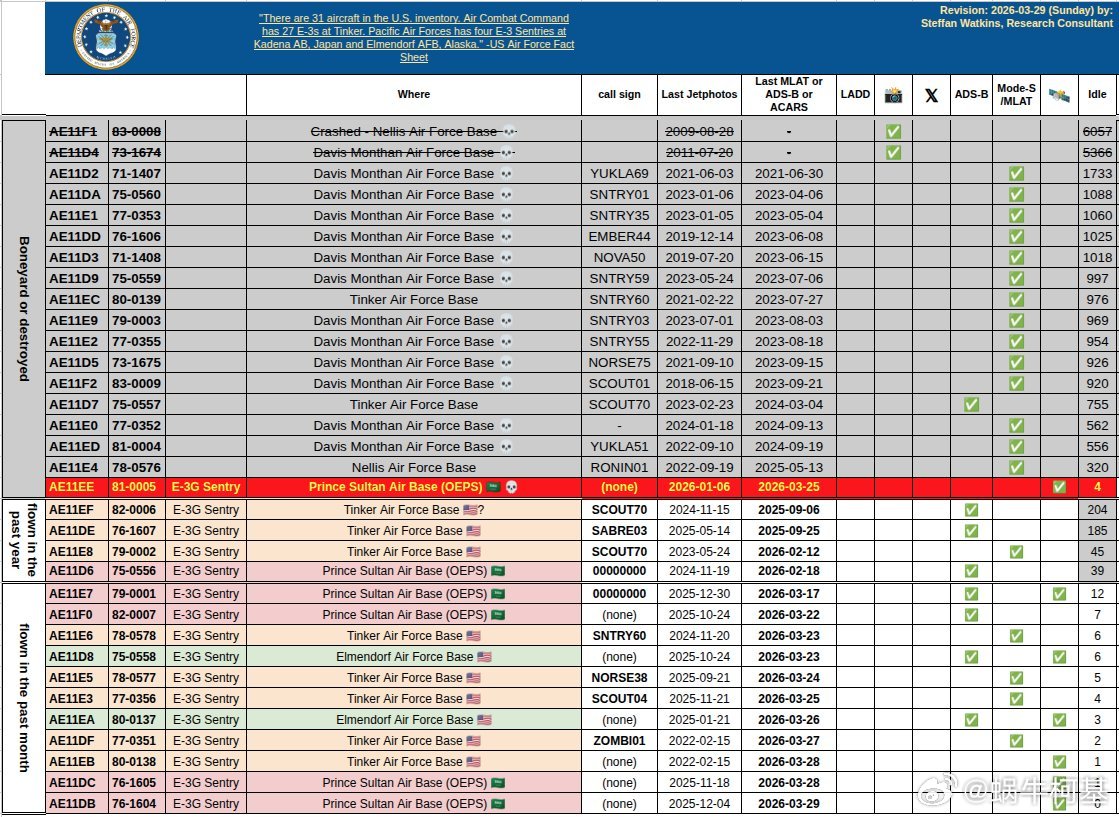Click the skull icon in the AE11E9 row
The height and width of the screenshot is (817, 1119).
(x=506, y=321)
